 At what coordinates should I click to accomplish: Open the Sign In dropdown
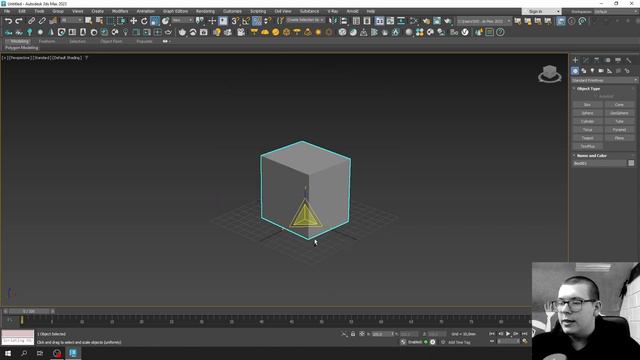[x=541, y=11]
